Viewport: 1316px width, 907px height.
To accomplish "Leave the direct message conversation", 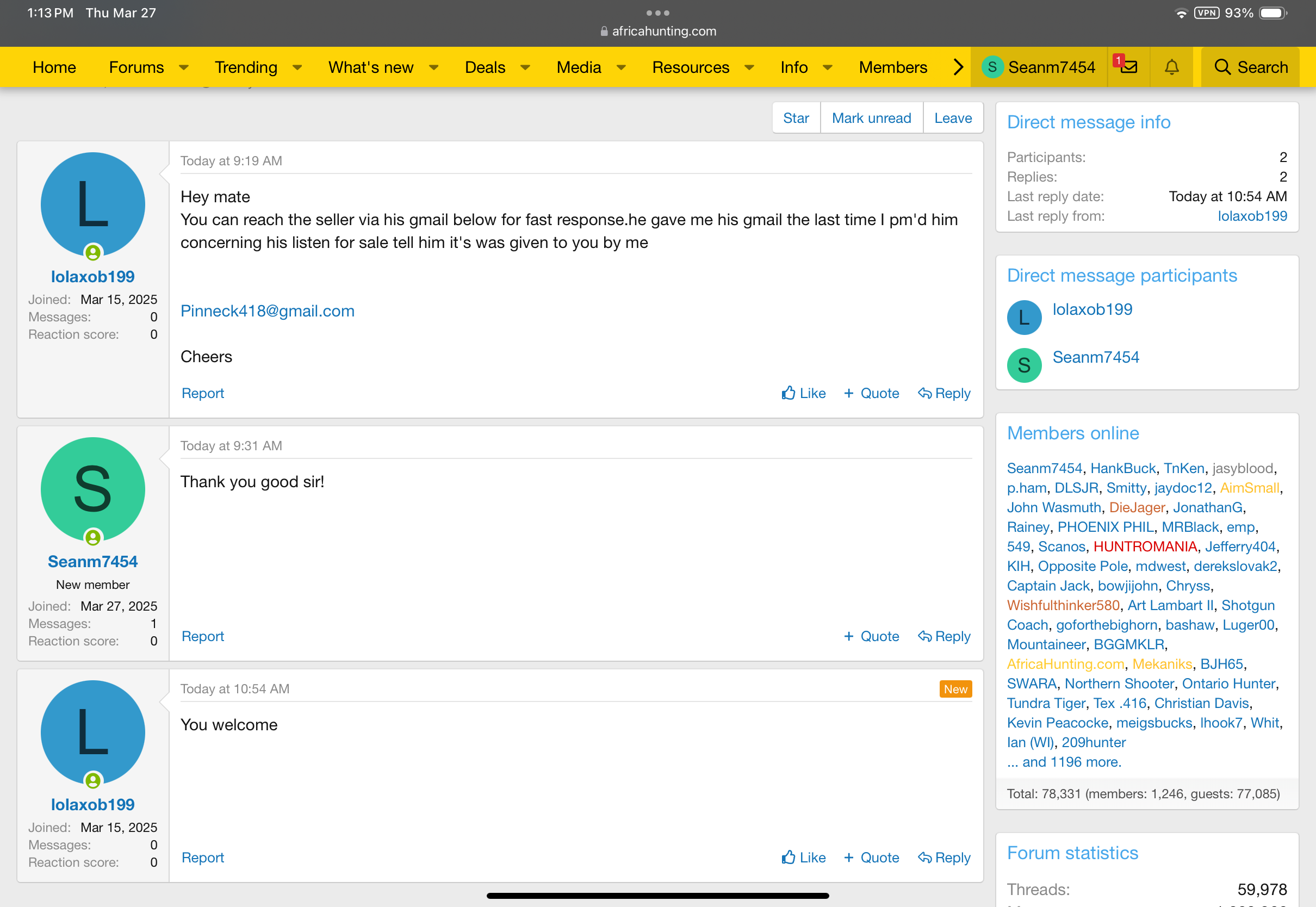I will click(x=953, y=118).
